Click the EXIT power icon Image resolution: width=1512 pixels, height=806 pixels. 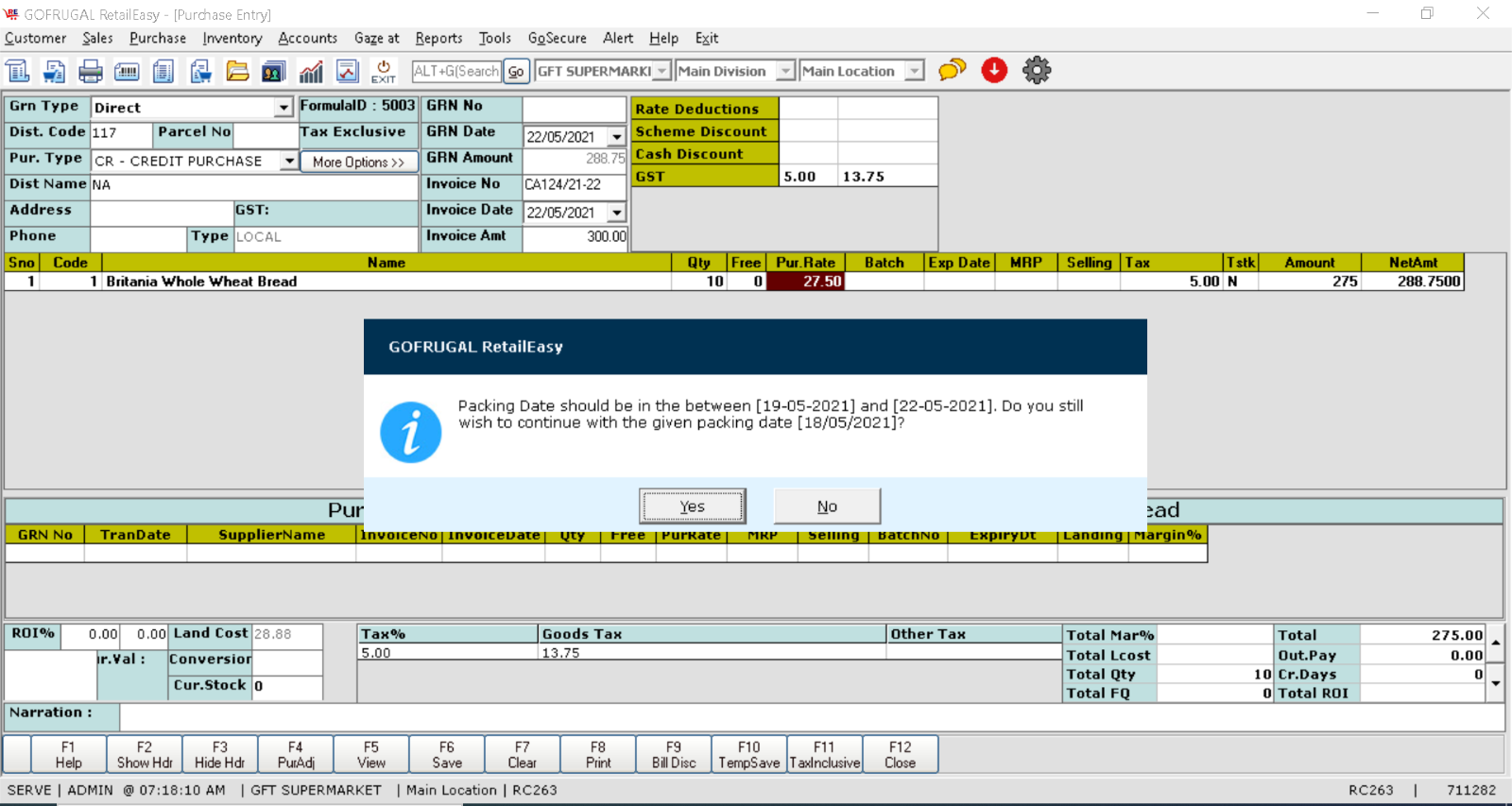pos(384,71)
